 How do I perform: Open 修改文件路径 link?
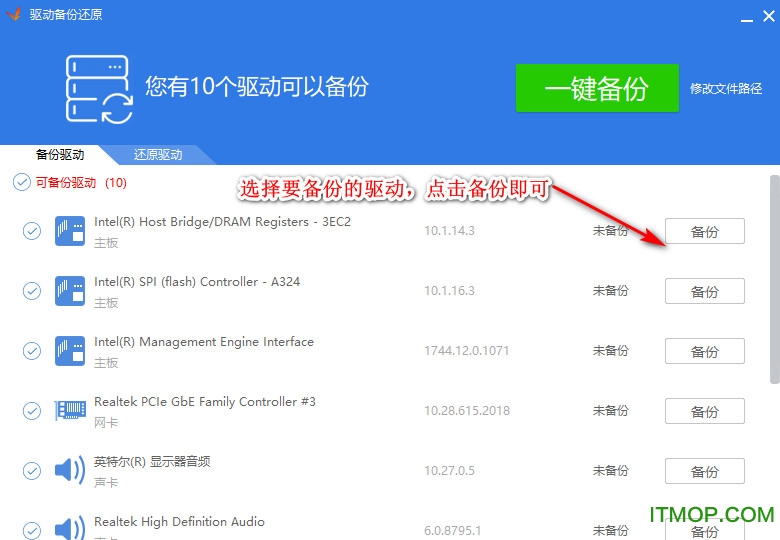(x=726, y=89)
